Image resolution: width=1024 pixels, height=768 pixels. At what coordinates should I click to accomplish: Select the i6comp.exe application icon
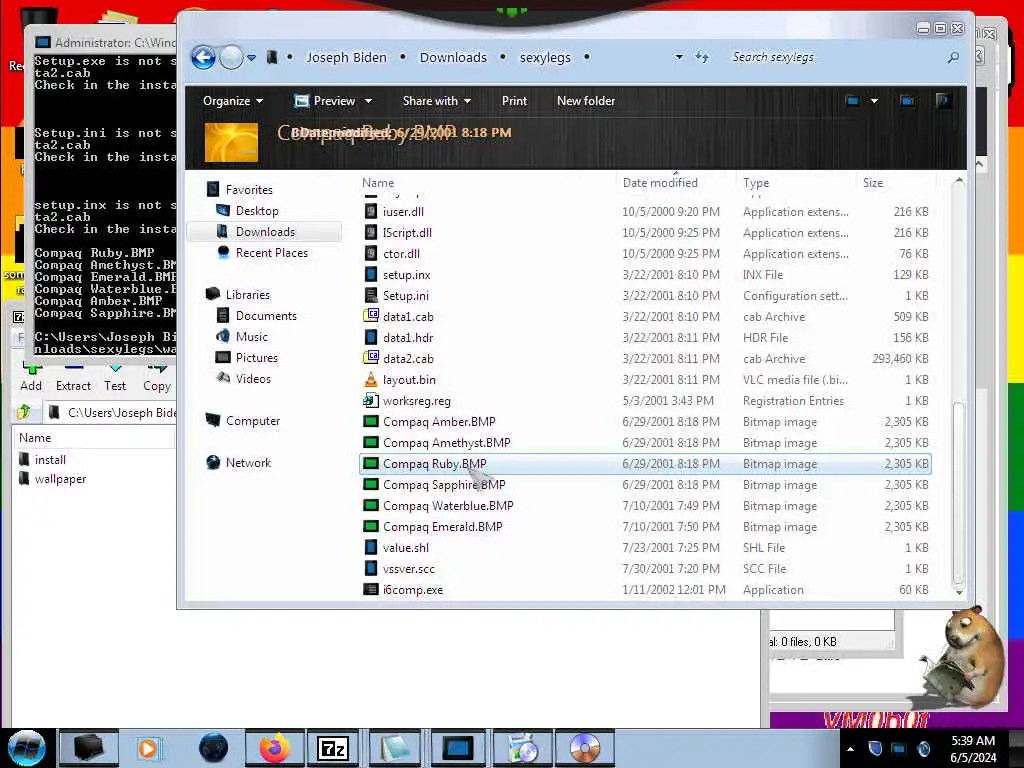pyautogui.click(x=371, y=590)
